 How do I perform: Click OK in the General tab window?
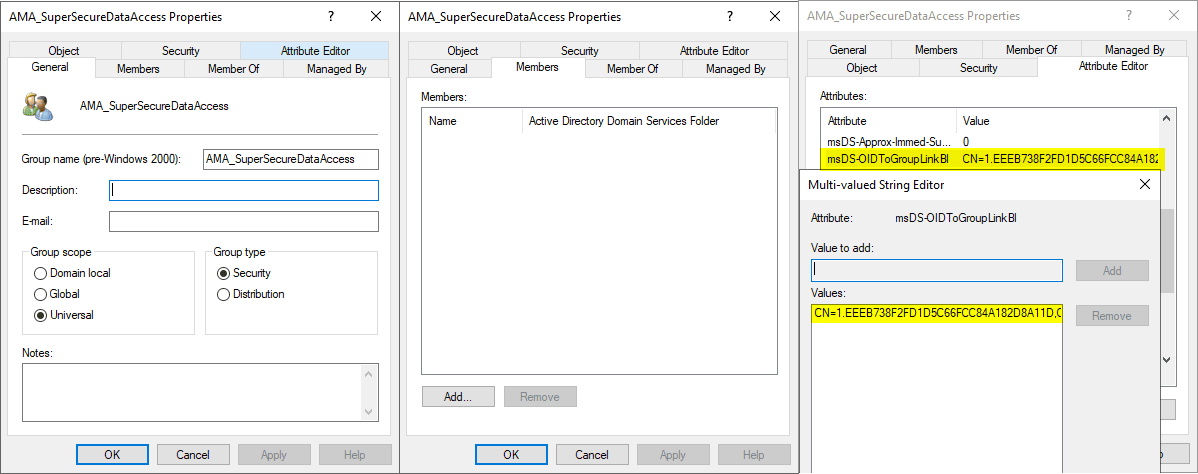112,454
